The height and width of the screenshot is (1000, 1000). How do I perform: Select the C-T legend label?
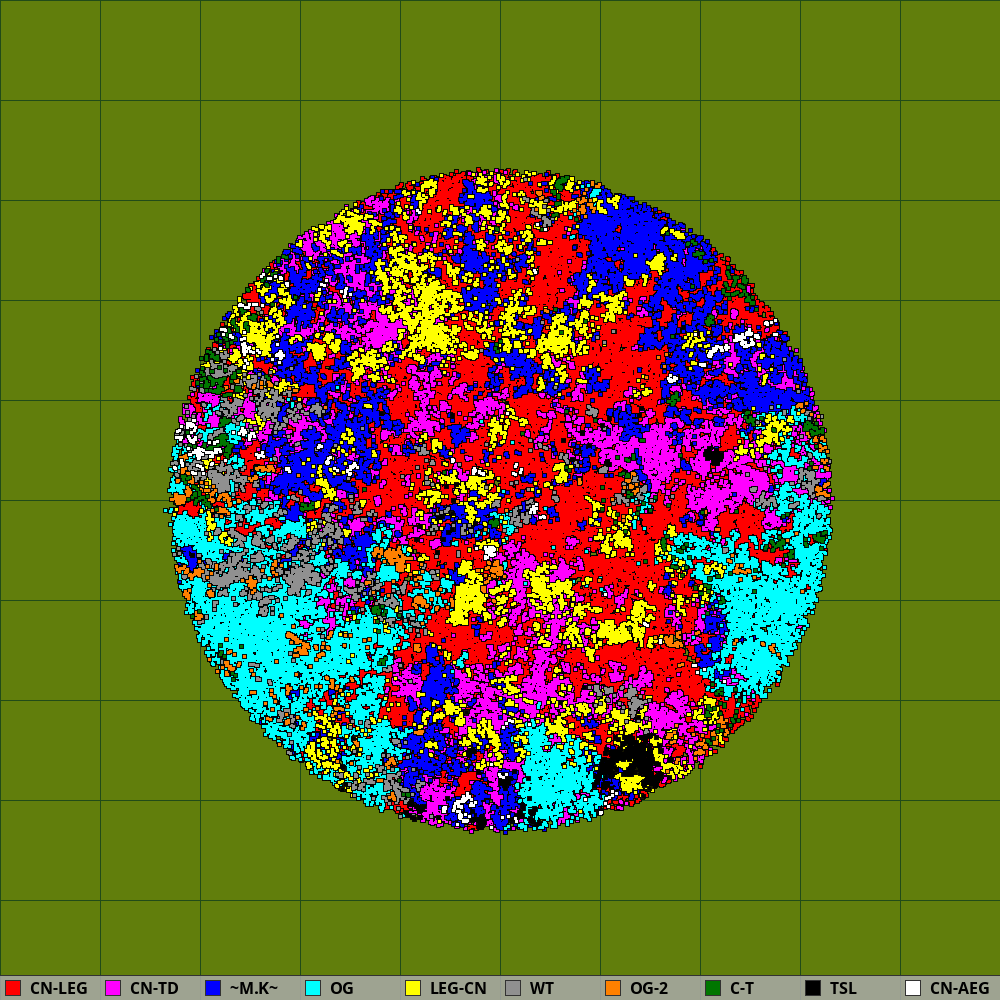click(x=742, y=989)
